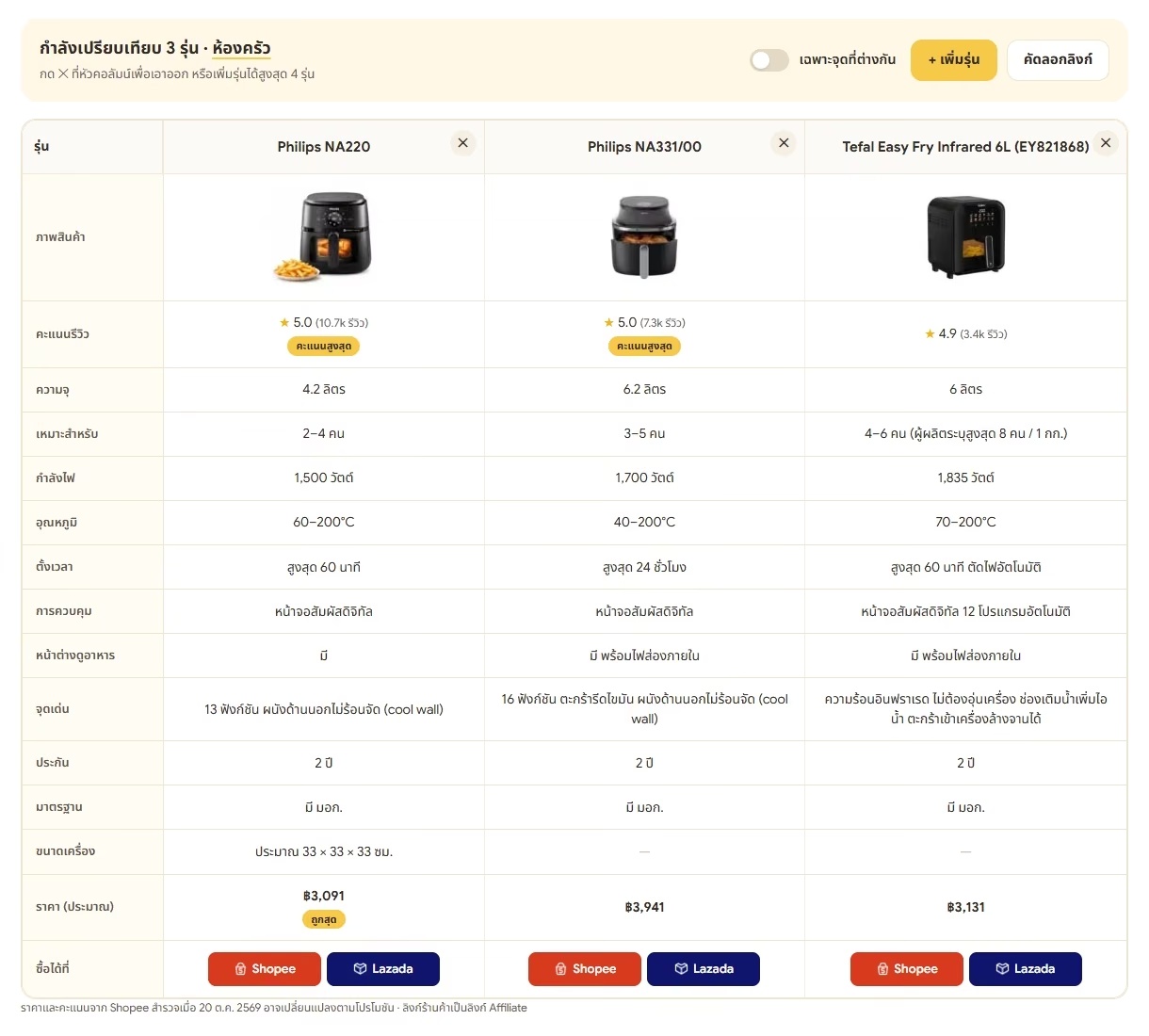Click the 1,835 วัตต์ power cell

point(966,478)
